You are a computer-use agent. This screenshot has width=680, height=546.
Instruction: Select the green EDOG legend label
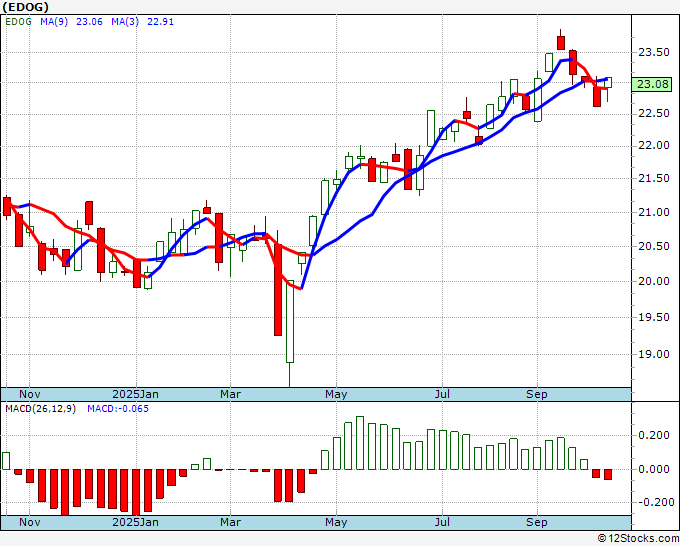click(x=18, y=22)
